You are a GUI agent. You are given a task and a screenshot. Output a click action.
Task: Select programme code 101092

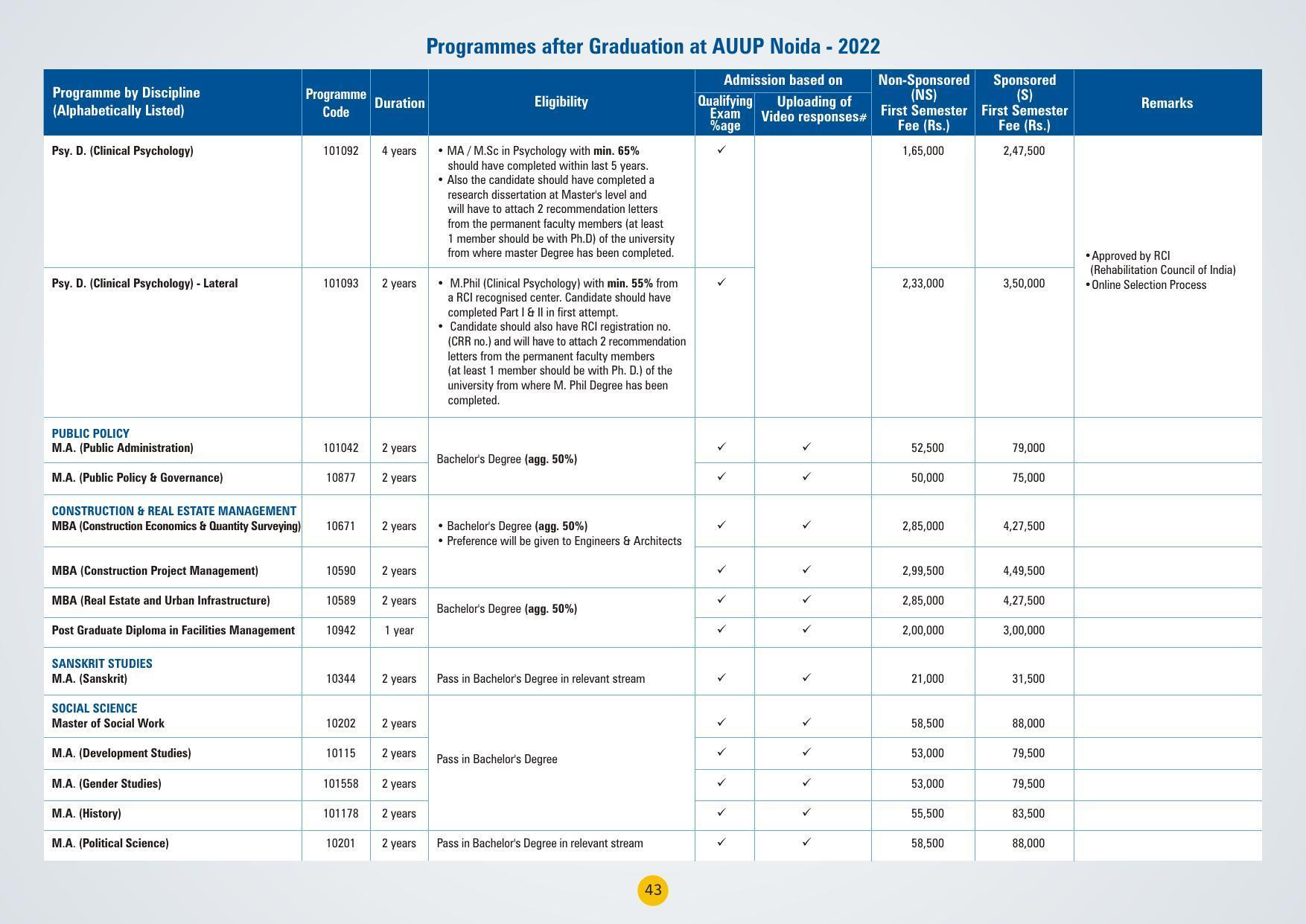tap(341, 150)
